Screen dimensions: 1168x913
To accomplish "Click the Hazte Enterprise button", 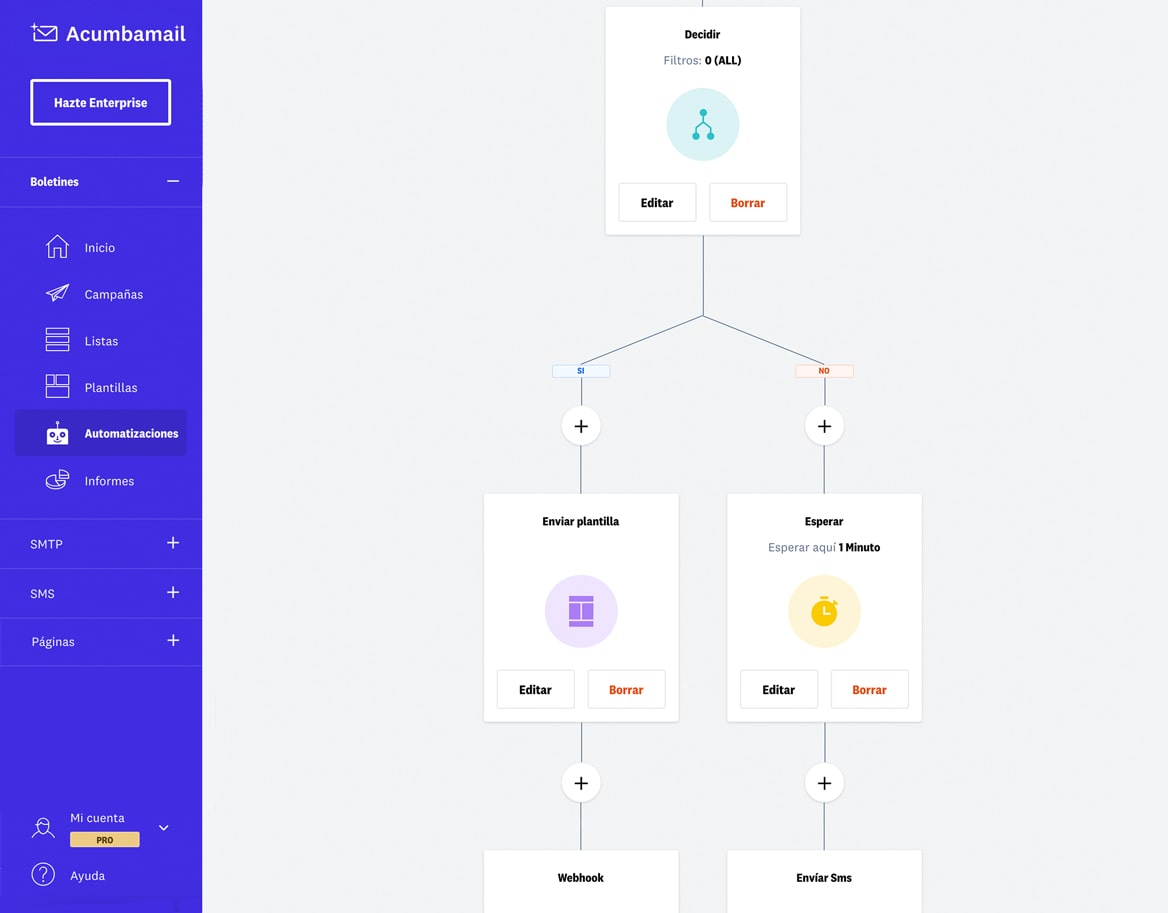I will click(x=101, y=103).
